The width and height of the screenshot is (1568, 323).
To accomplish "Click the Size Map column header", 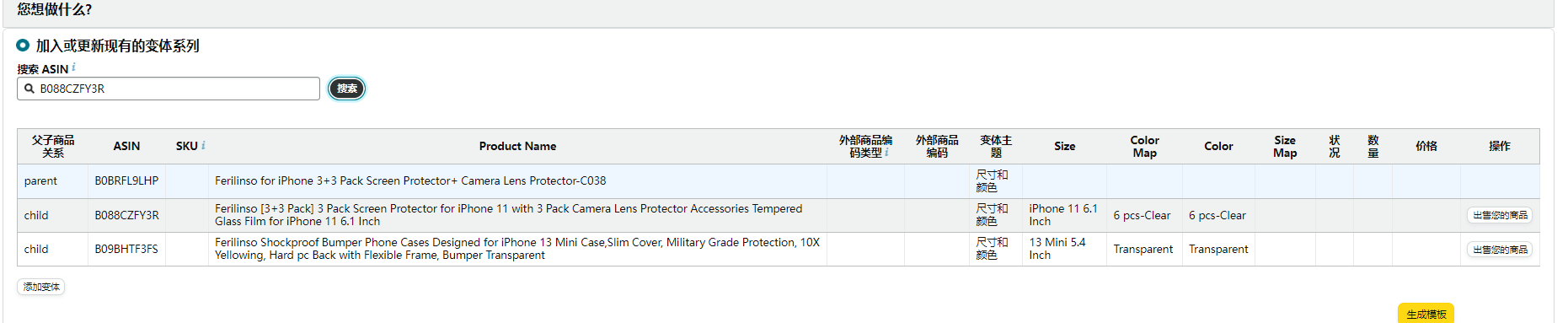I will (x=1285, y=146).
